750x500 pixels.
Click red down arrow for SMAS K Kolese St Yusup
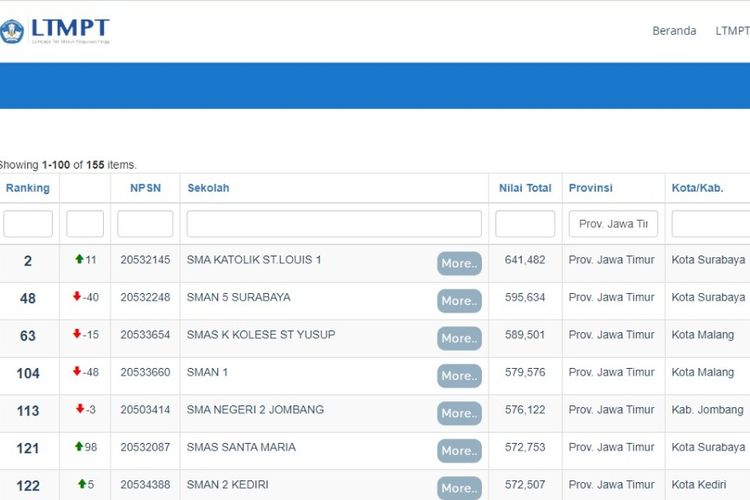click(x=76, y=334)
